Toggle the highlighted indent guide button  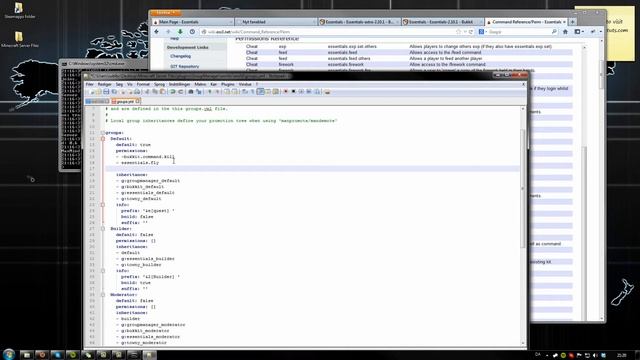[x=260, y=91]
